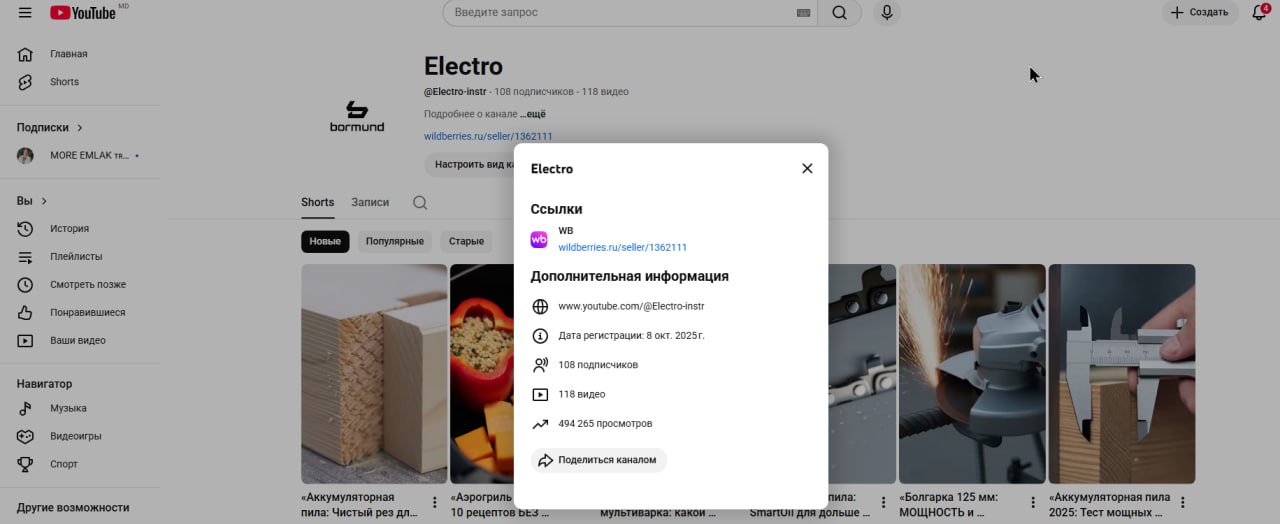Click the info icon beside registration date
The width and height of the screenshot is (1280, 524).
pyautogui.click(x=540, y=336)
